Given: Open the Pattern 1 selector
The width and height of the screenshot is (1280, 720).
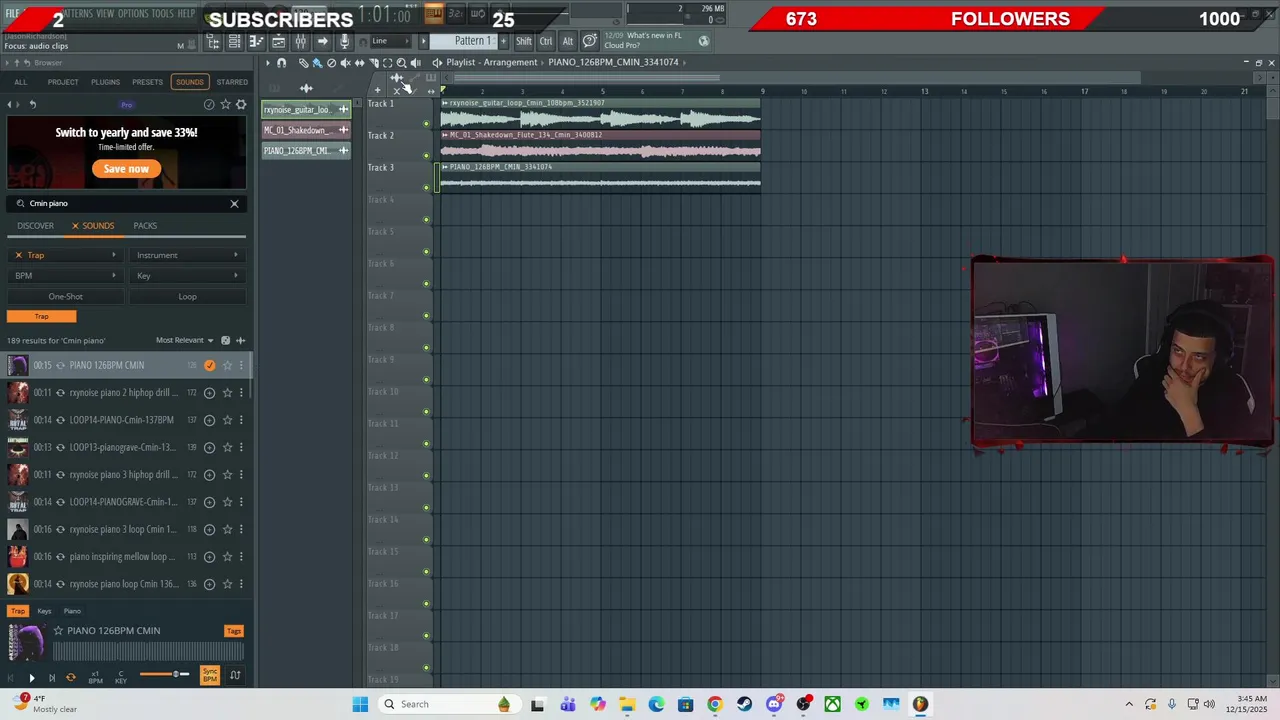Looking at the screenshot, I should (472, 41).
